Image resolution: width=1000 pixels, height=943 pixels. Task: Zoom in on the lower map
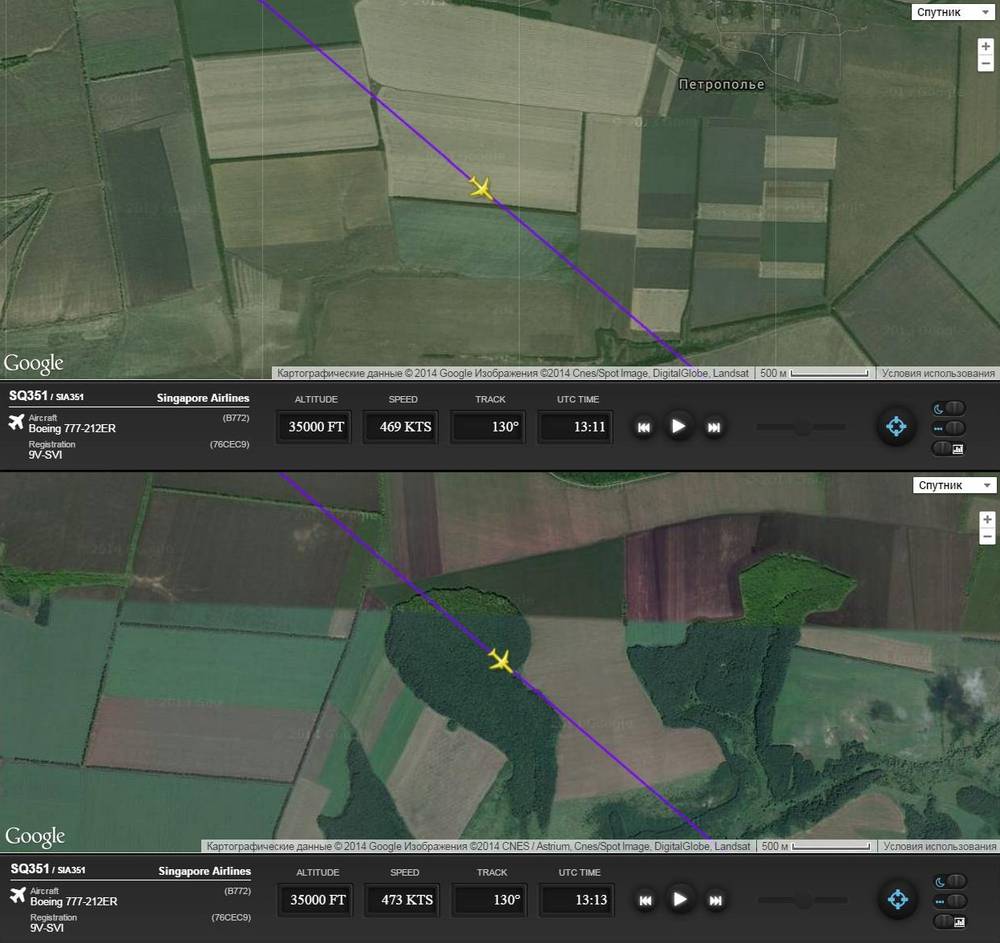tap(987, 520)
